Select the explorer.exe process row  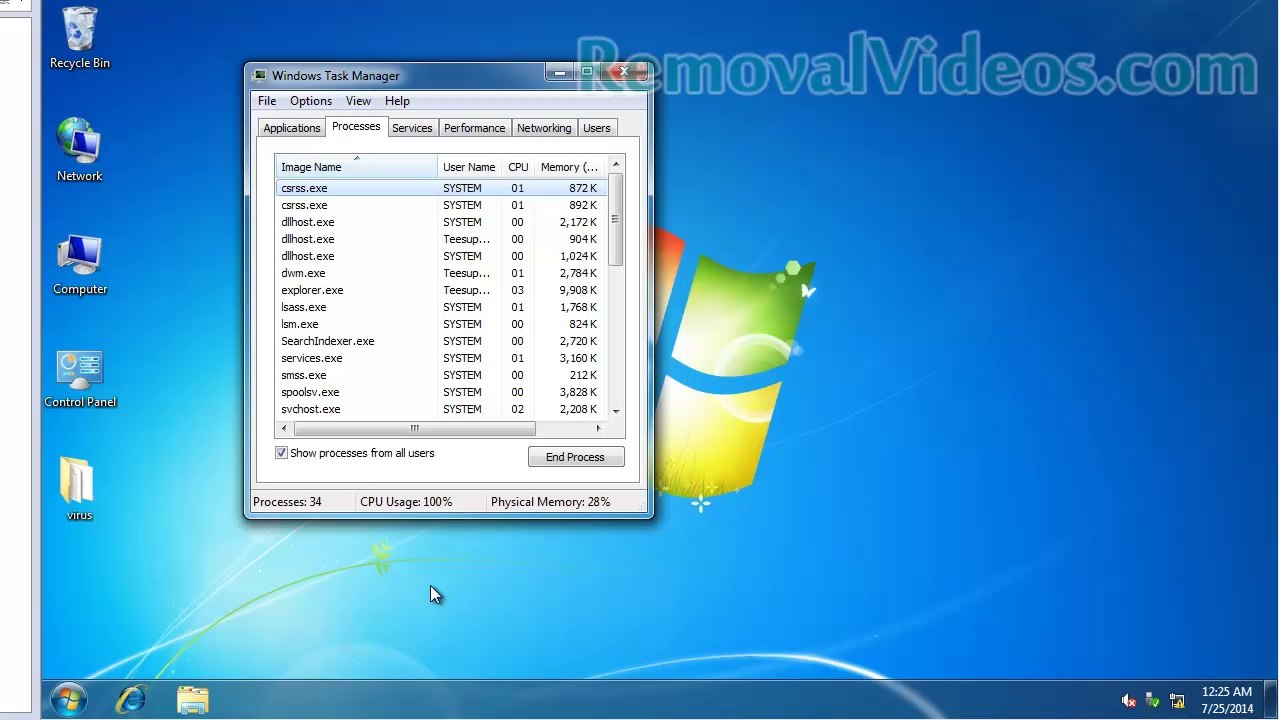[x=440, y=290]
